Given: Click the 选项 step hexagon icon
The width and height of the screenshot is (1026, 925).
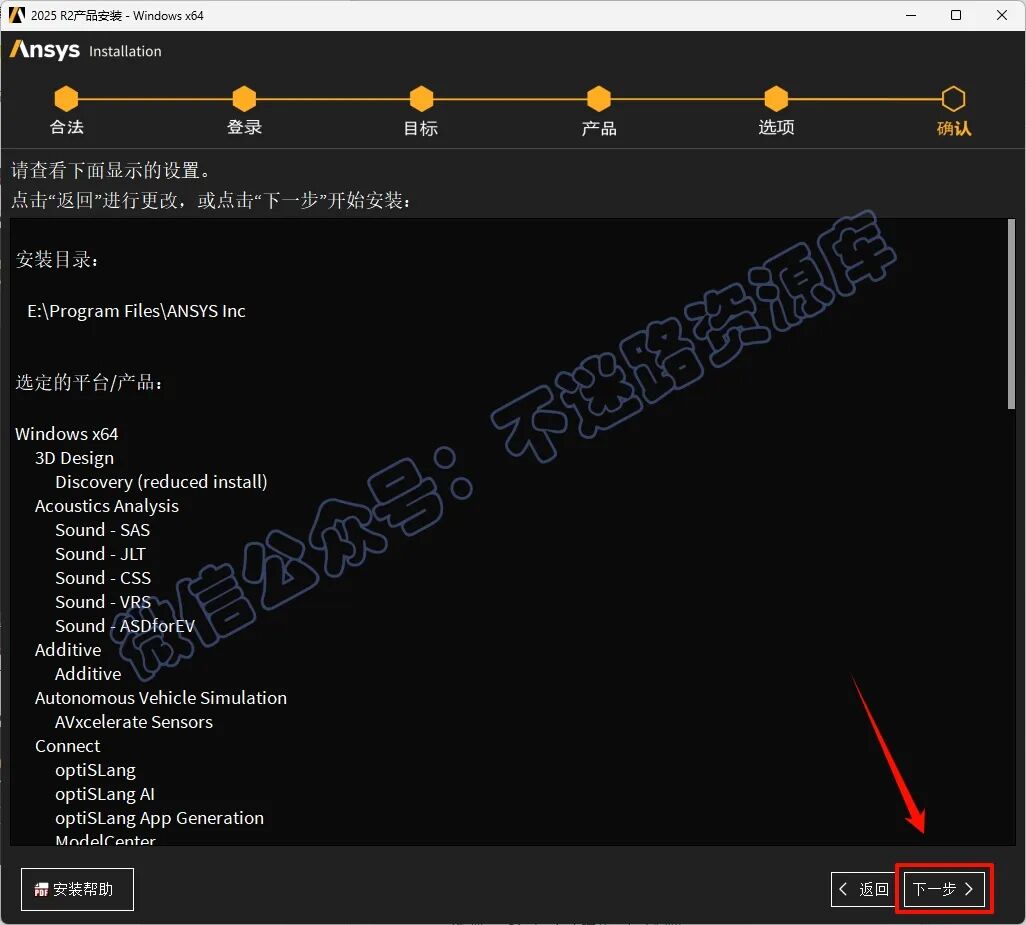Looking at the screenshot, I should [776, 99].
